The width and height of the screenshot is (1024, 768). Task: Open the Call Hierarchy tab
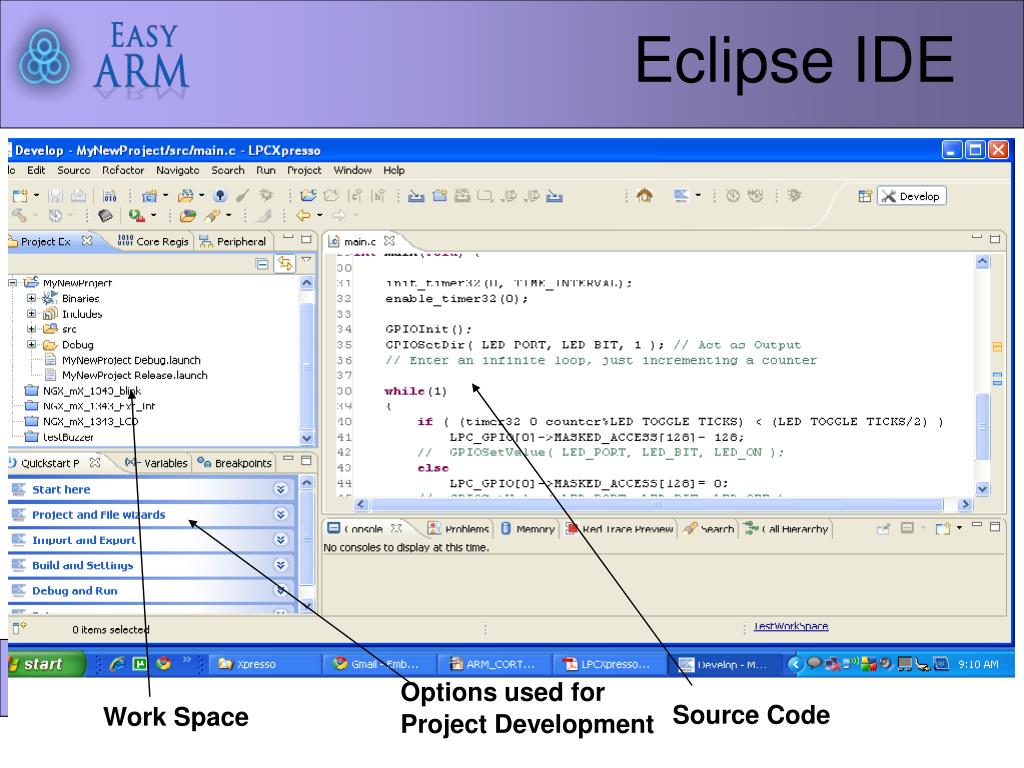[x=787, y=528]
